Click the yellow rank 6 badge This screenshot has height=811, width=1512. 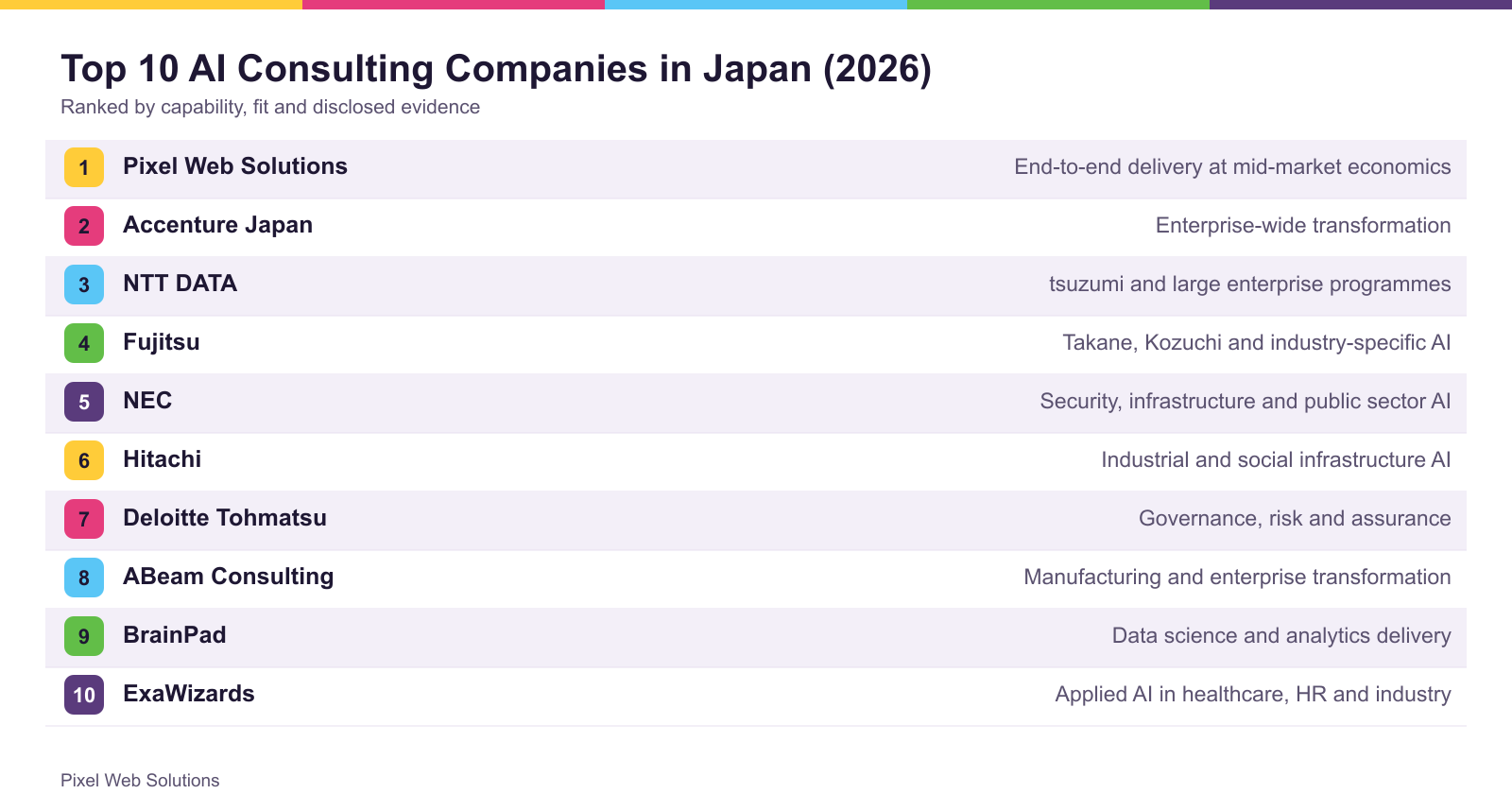pos(84,460)
